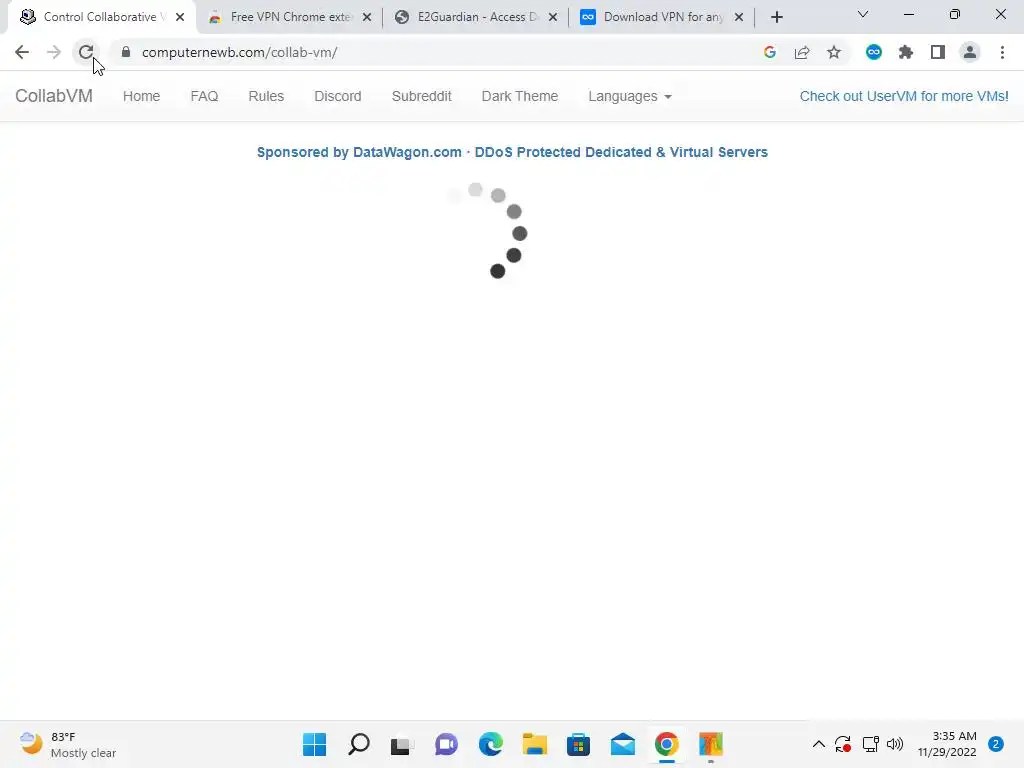
Task: Click the CollabVM brand logo
Action: 54,96
